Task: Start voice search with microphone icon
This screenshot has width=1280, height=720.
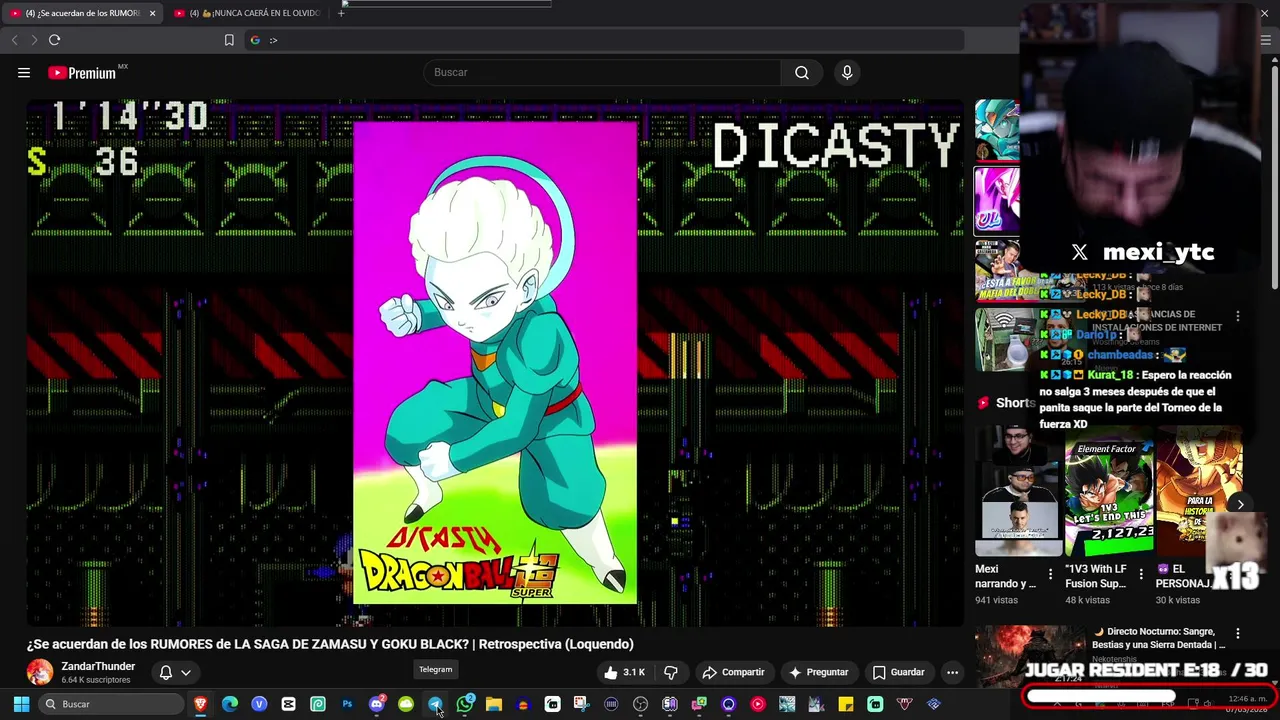Action: pyautogui.click(x=847, y=72)
